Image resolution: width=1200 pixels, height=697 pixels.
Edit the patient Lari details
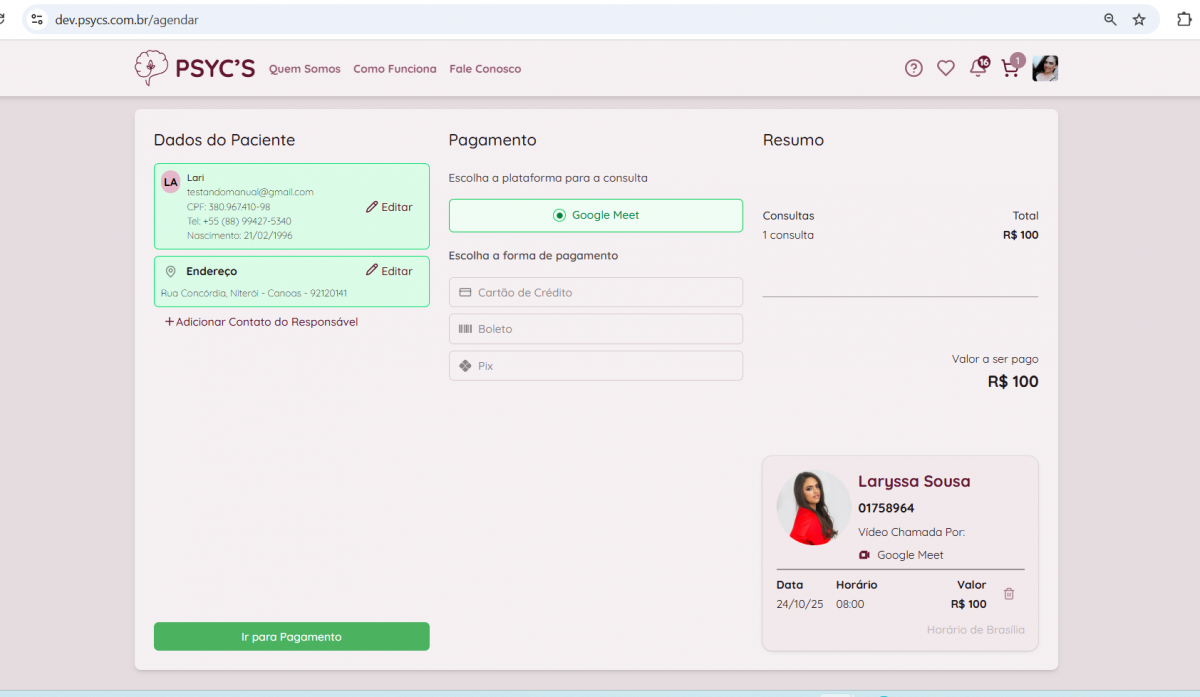[x=389, y=207]
